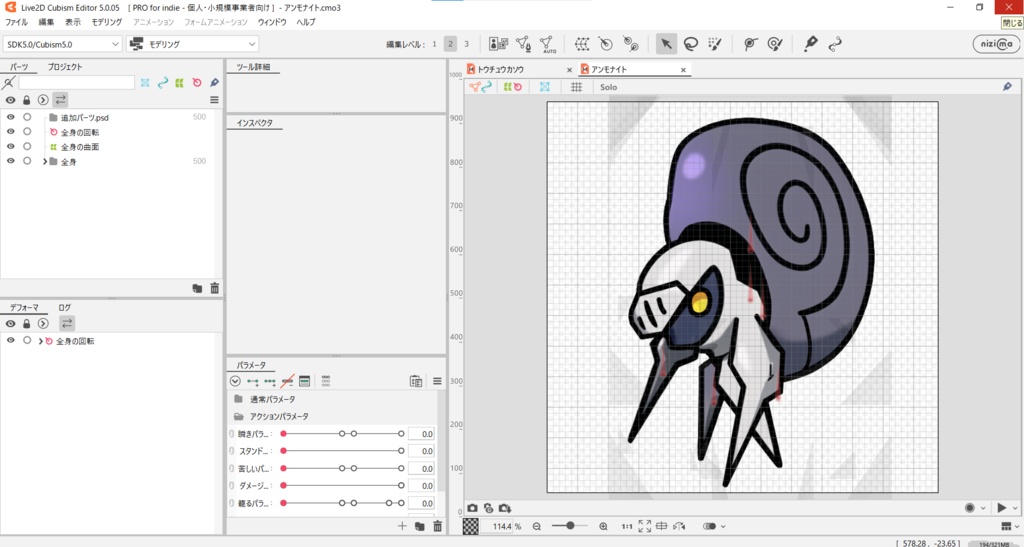Lock the 全身 folder circle
The image size is (1024, 547).
[x=27, y=161]
